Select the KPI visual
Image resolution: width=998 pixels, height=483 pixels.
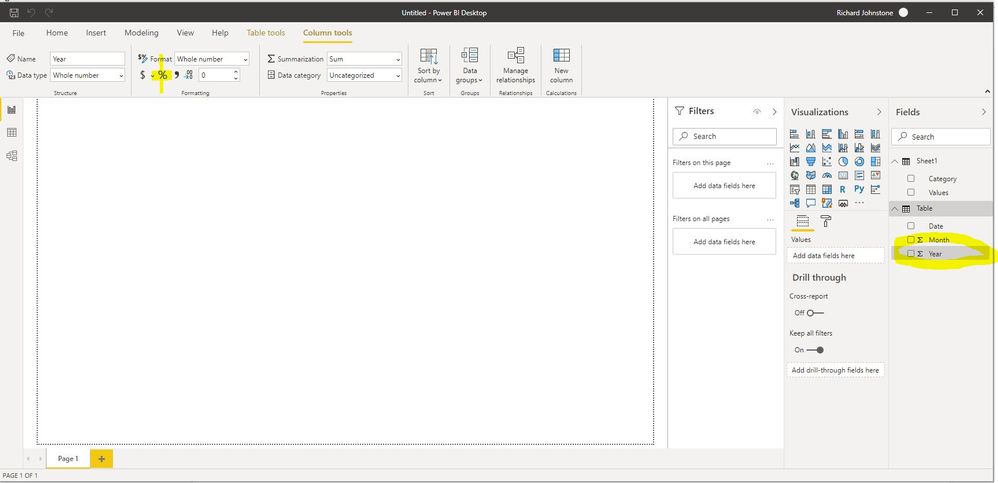pos(876,175)
